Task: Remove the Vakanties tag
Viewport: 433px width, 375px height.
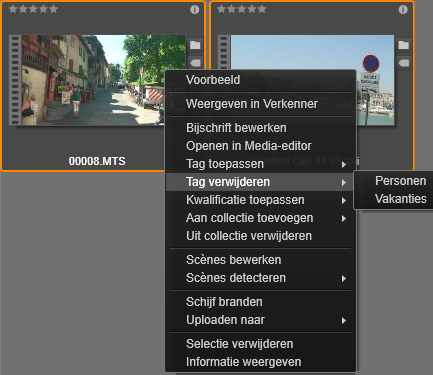Action: pyautogui.click(x=400, y=199)
